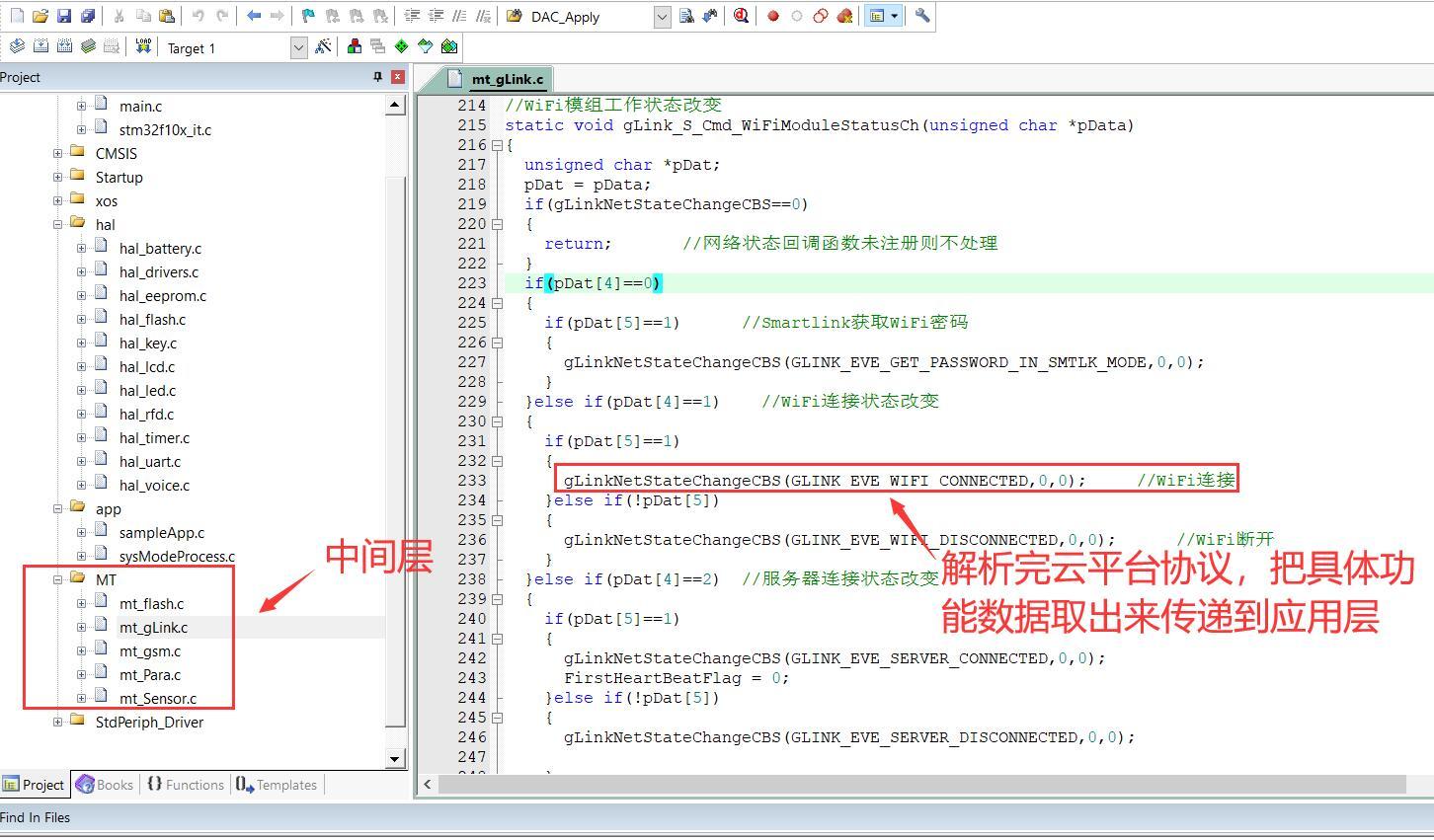Click the Start/Stop Debug Session icon
Image resolution: width=1434 pixels, height=840 pixels.
pyautogui.click(x=741, y=16)
